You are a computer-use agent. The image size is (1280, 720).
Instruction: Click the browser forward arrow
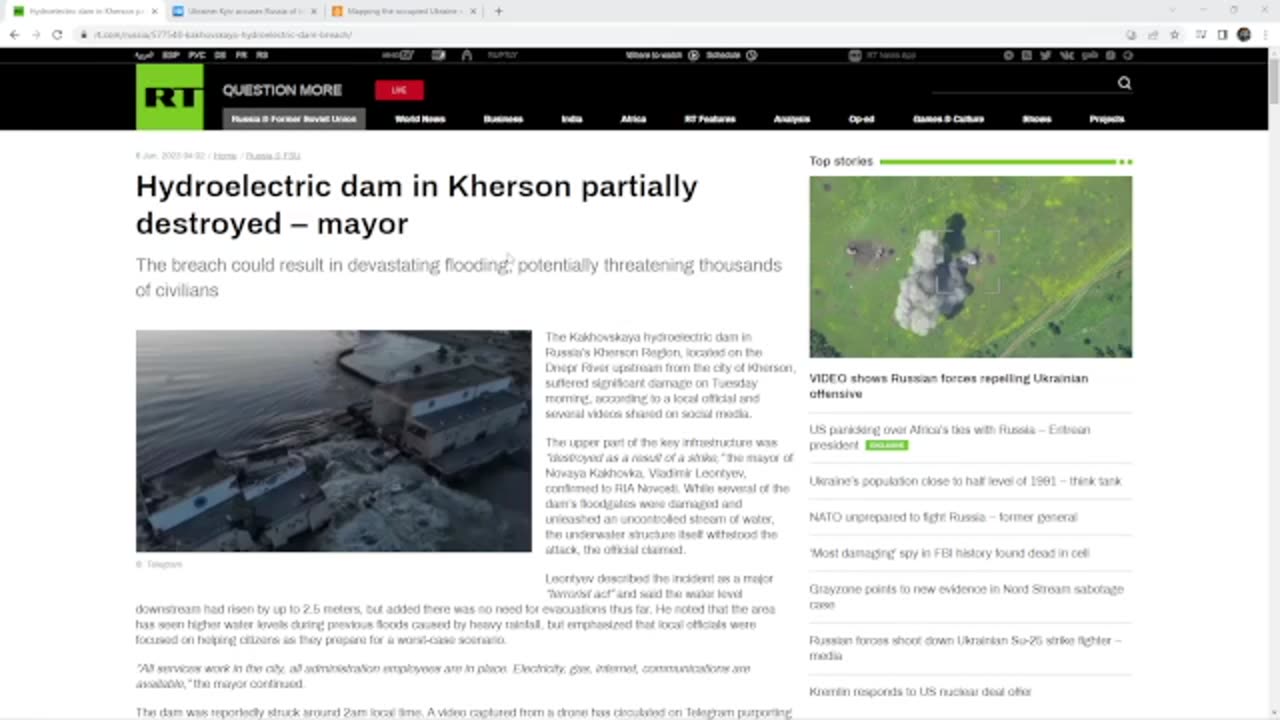coord(36,34)
